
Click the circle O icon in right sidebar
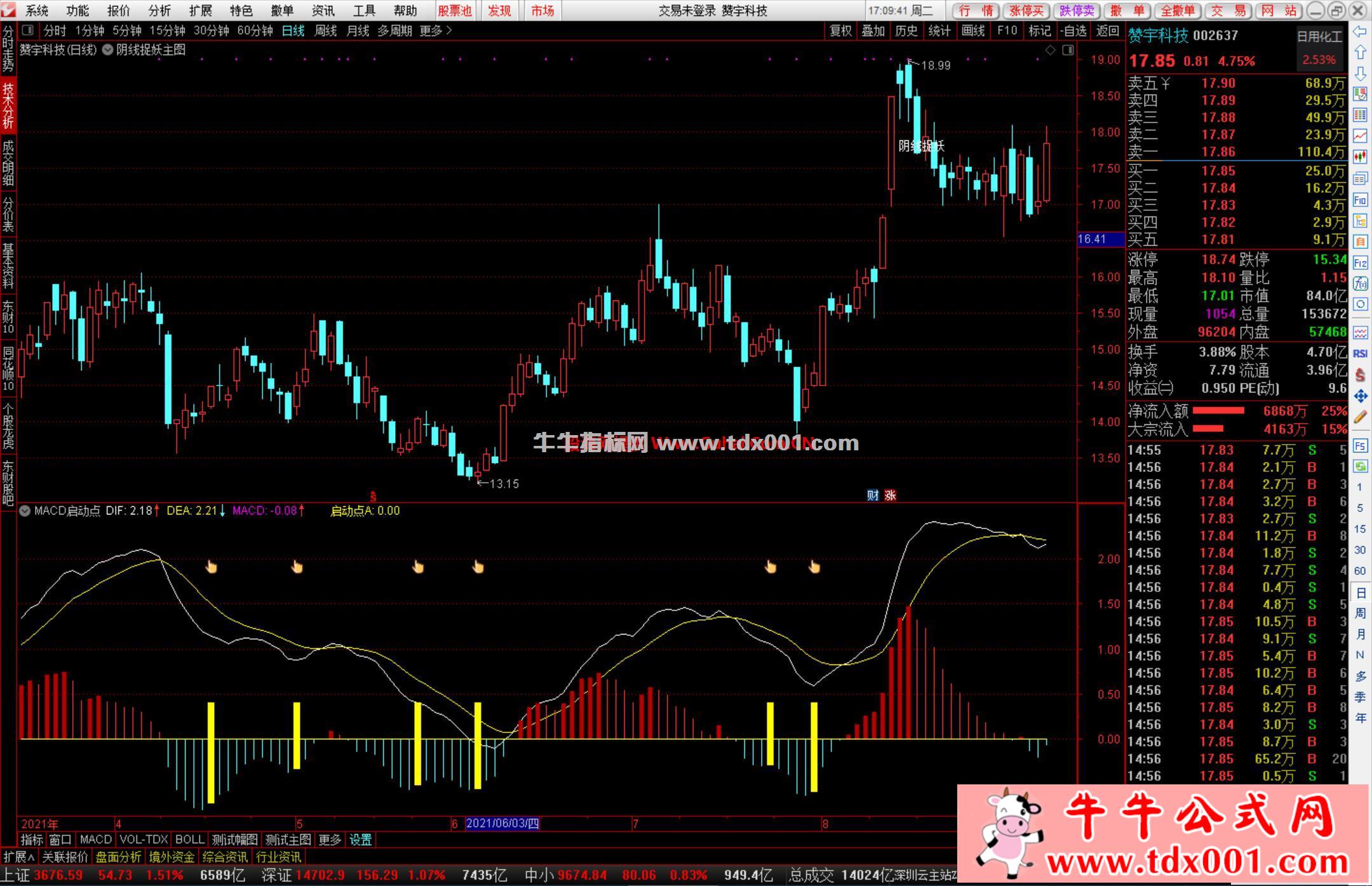click(x=1360, y=305)
